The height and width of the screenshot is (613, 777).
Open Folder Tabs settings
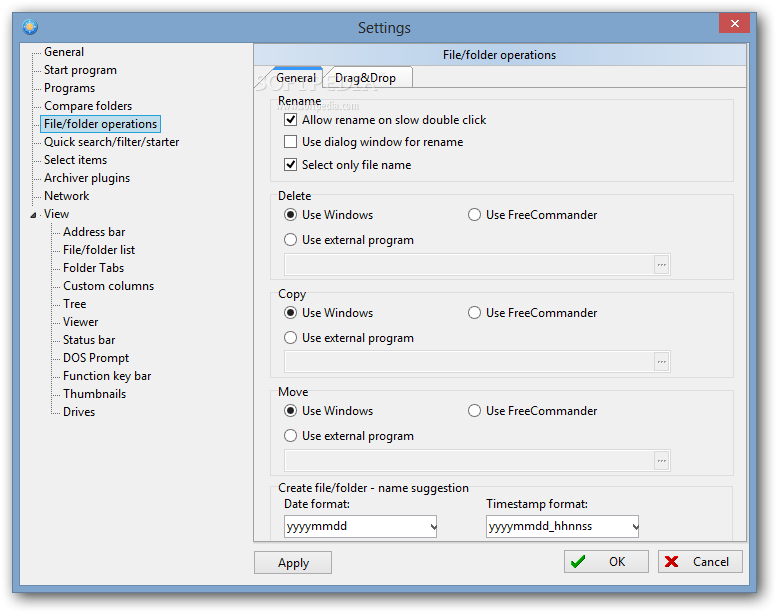click(x=94, y=268)
